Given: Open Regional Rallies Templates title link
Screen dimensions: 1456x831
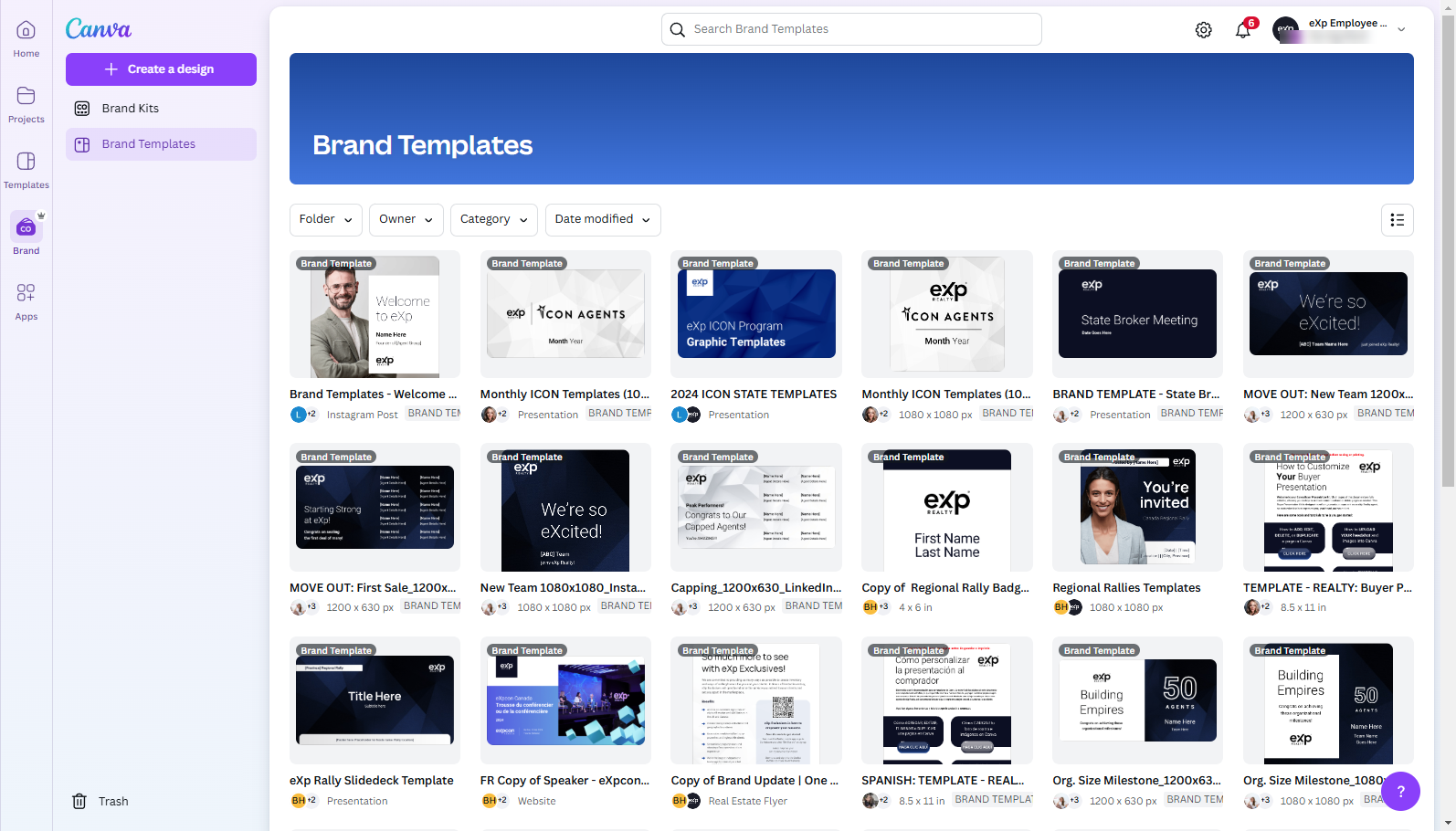Looking at the screenshot, I should pyautogui.click(x=1126, y=588).
